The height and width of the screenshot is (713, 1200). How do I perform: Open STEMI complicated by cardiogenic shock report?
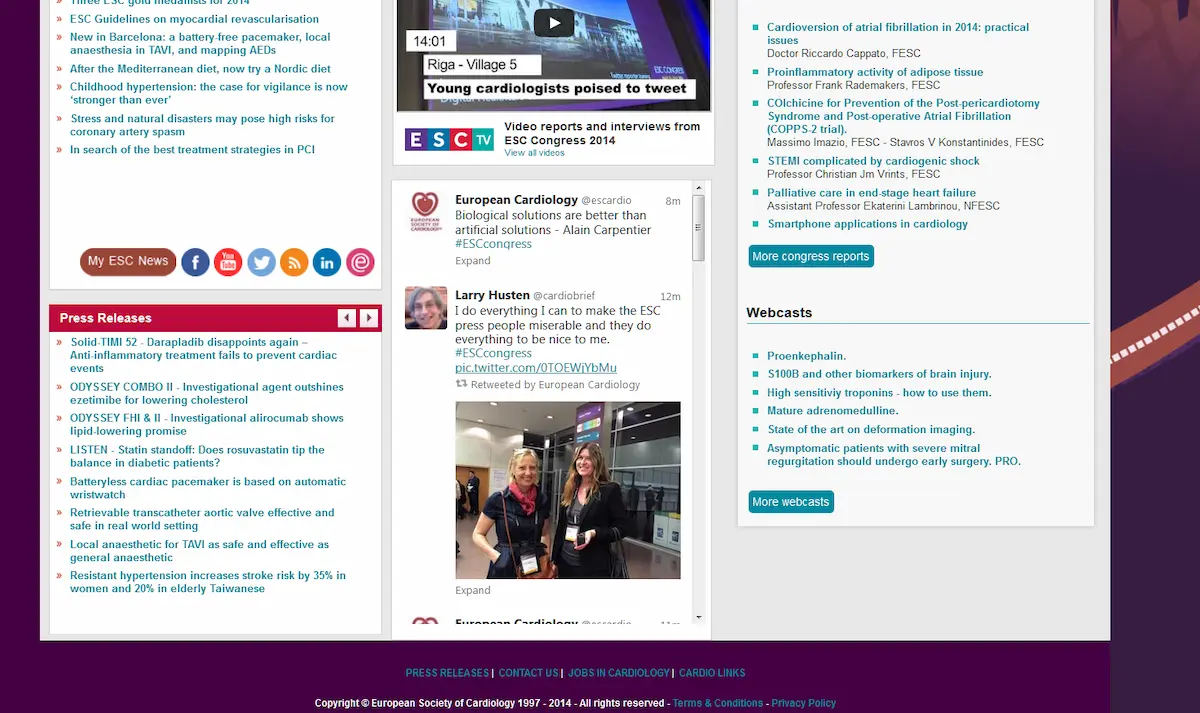(873, 161)
